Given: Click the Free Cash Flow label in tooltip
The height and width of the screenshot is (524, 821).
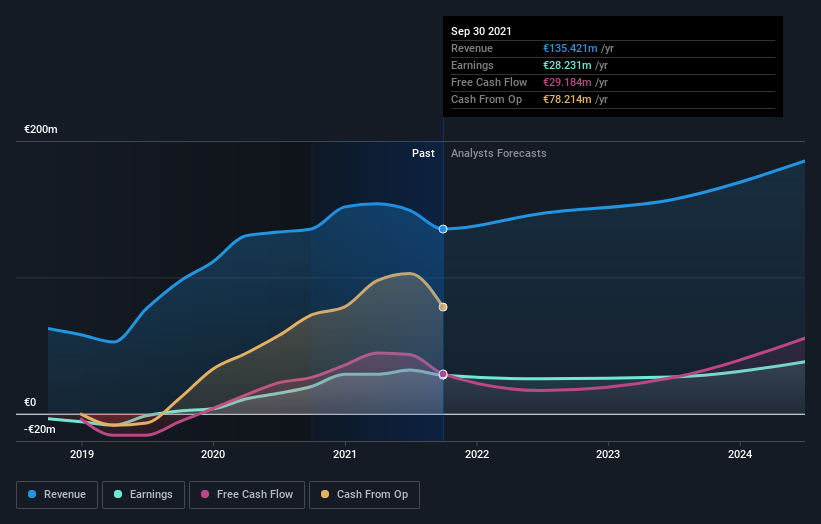Looking at the screenshot, I should tap(489, 82).
